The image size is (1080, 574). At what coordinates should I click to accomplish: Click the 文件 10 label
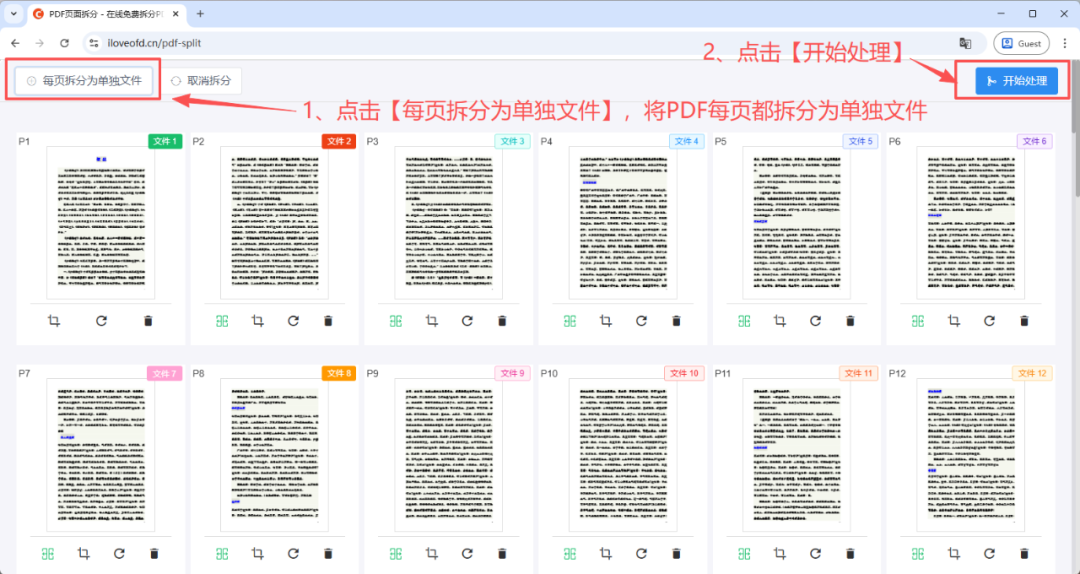pos(683,373)
